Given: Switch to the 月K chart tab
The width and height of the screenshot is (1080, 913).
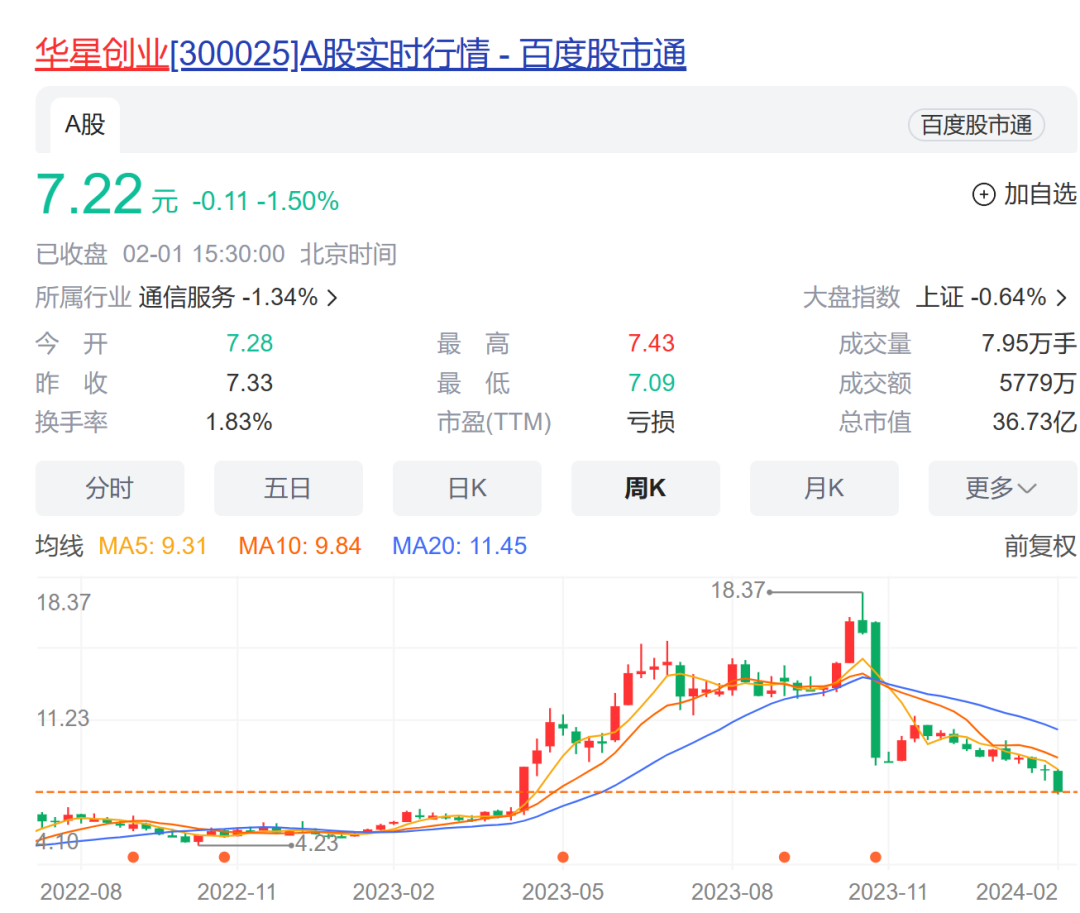Looking at the screenshot, I should (824, 488).
